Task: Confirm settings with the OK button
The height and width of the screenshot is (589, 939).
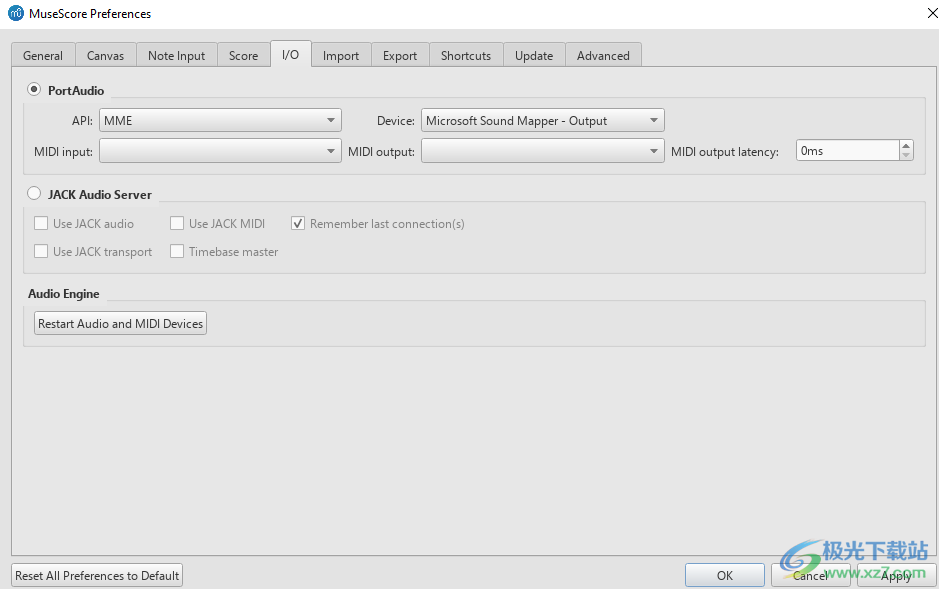Action: [724, 575]
